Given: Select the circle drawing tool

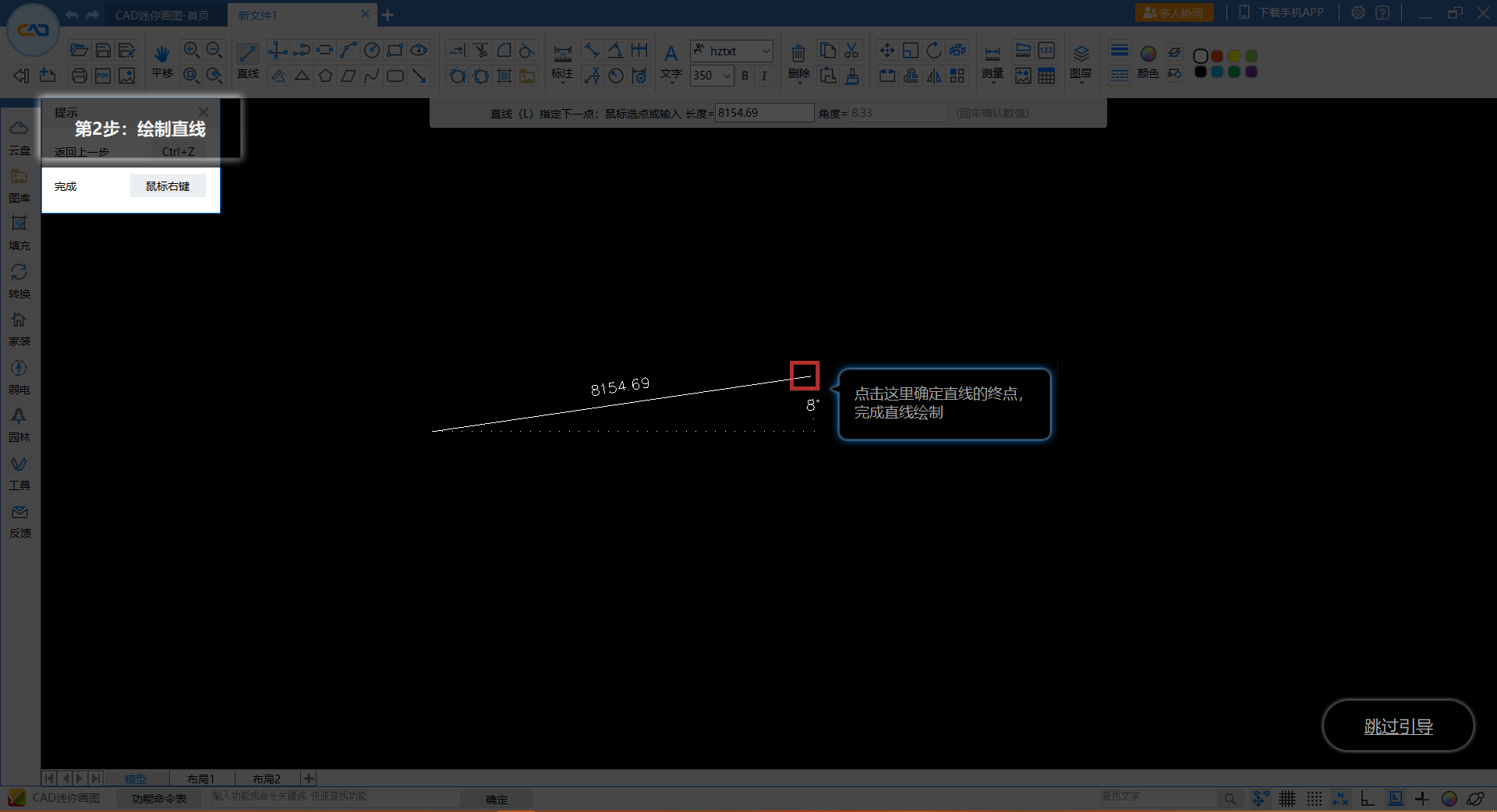Looking at the screenshot, I should [x=372, y=51].
